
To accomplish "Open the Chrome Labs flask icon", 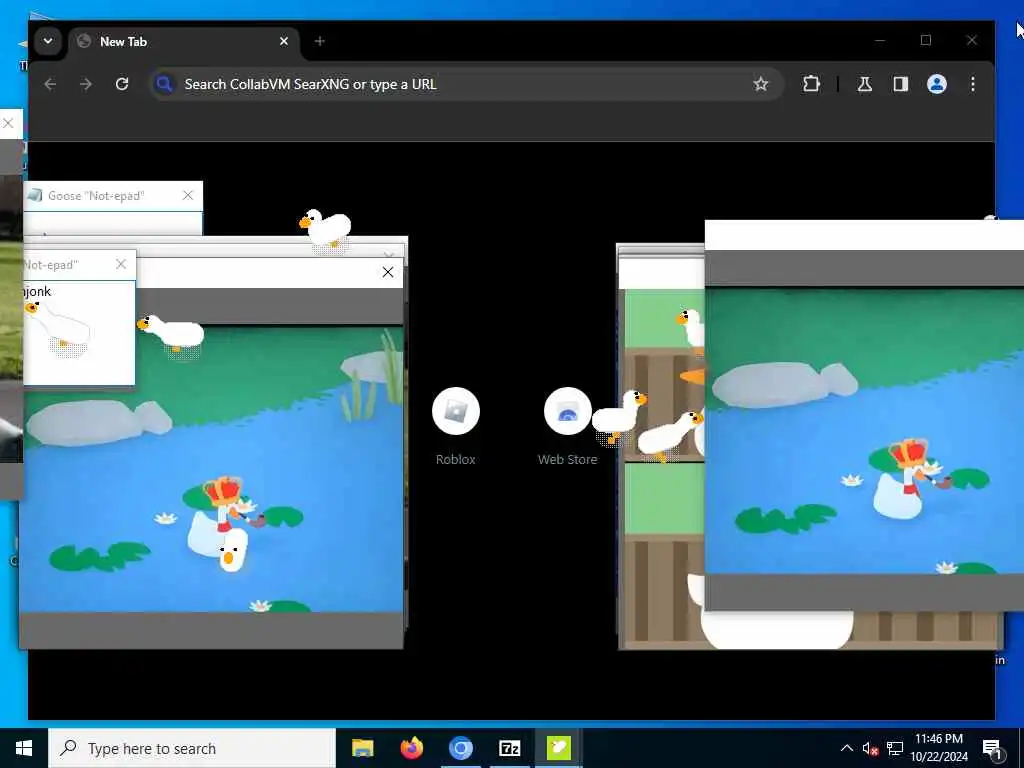I will (865, 84).
